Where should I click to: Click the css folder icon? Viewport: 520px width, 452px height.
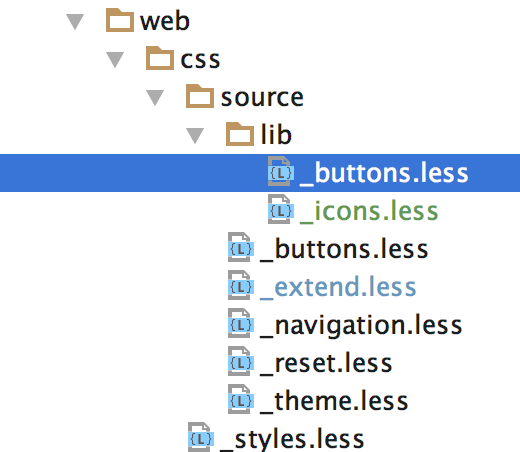(160, 58)
